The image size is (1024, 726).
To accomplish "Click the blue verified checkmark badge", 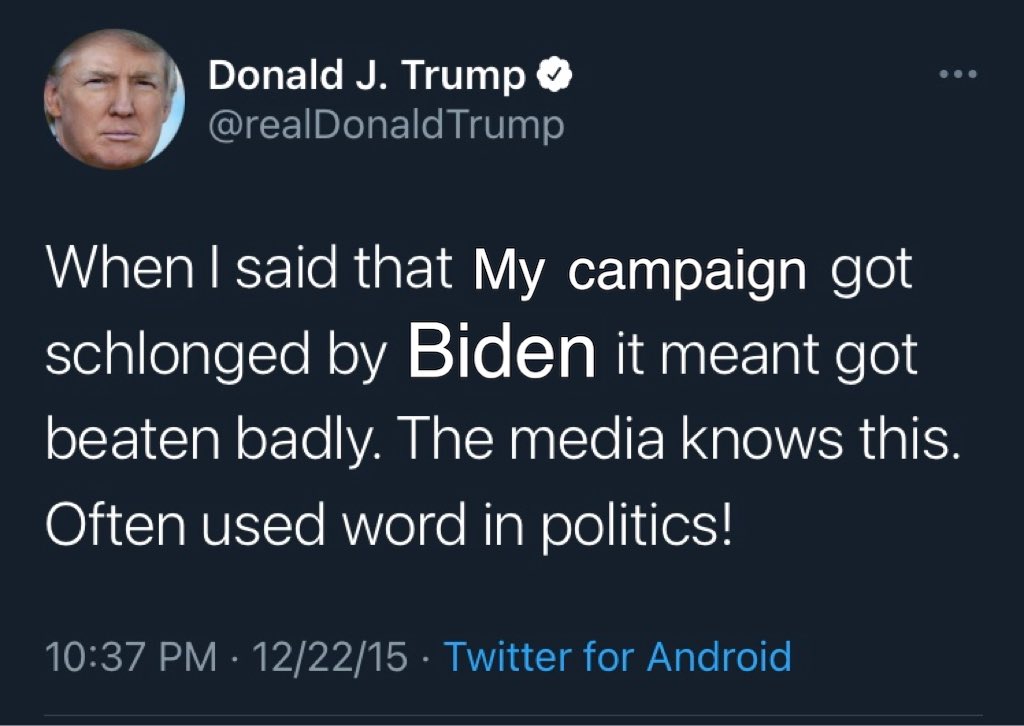I will [554, 75].
